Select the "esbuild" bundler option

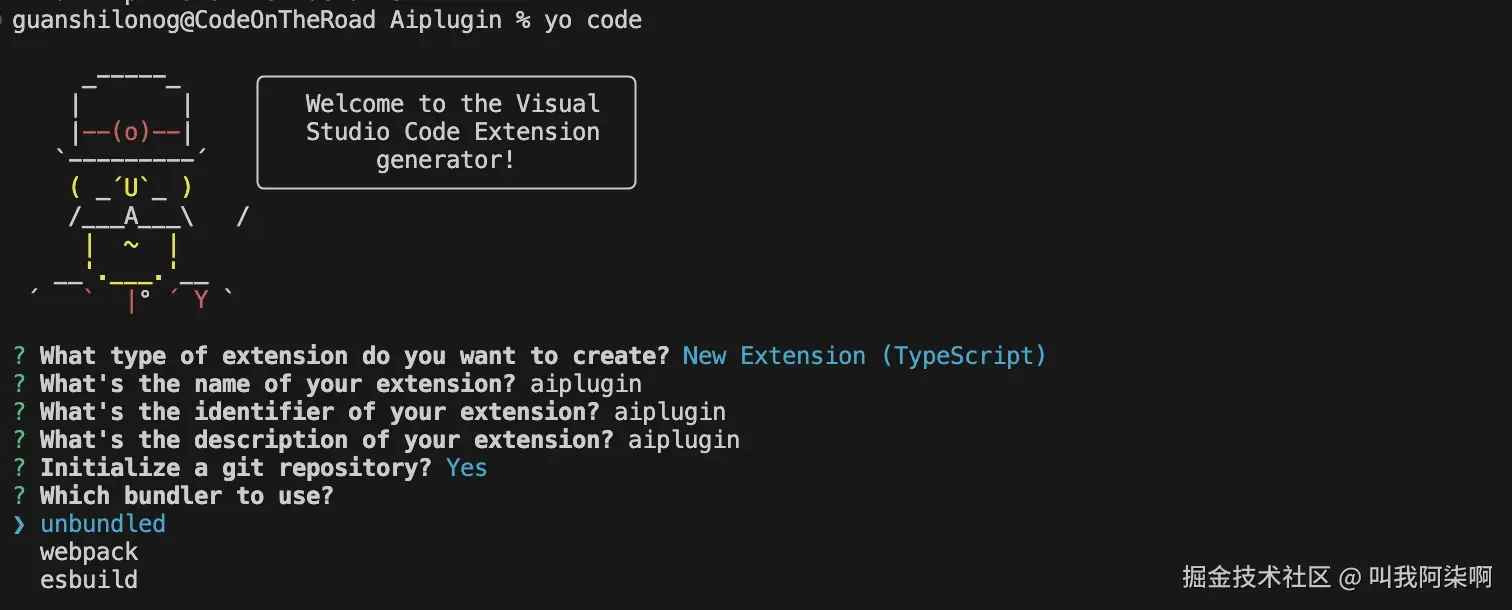[x=89, y=580]
